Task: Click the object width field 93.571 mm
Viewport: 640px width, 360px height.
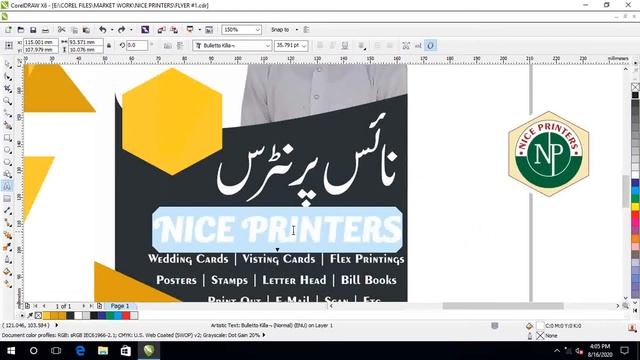Action: (85, 42)
